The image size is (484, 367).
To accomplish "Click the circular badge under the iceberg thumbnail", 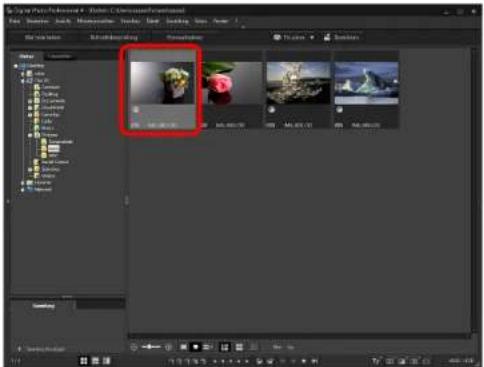I will (x=339, y=110).
